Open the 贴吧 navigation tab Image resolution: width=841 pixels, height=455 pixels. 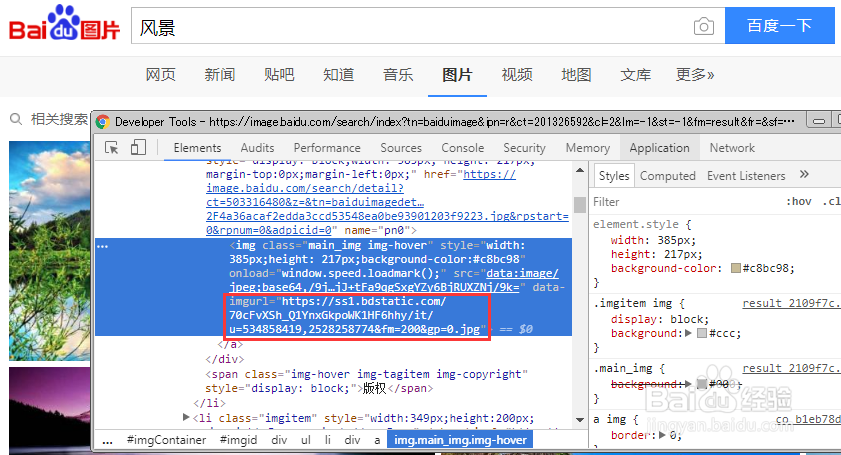[x=279, y=75]
